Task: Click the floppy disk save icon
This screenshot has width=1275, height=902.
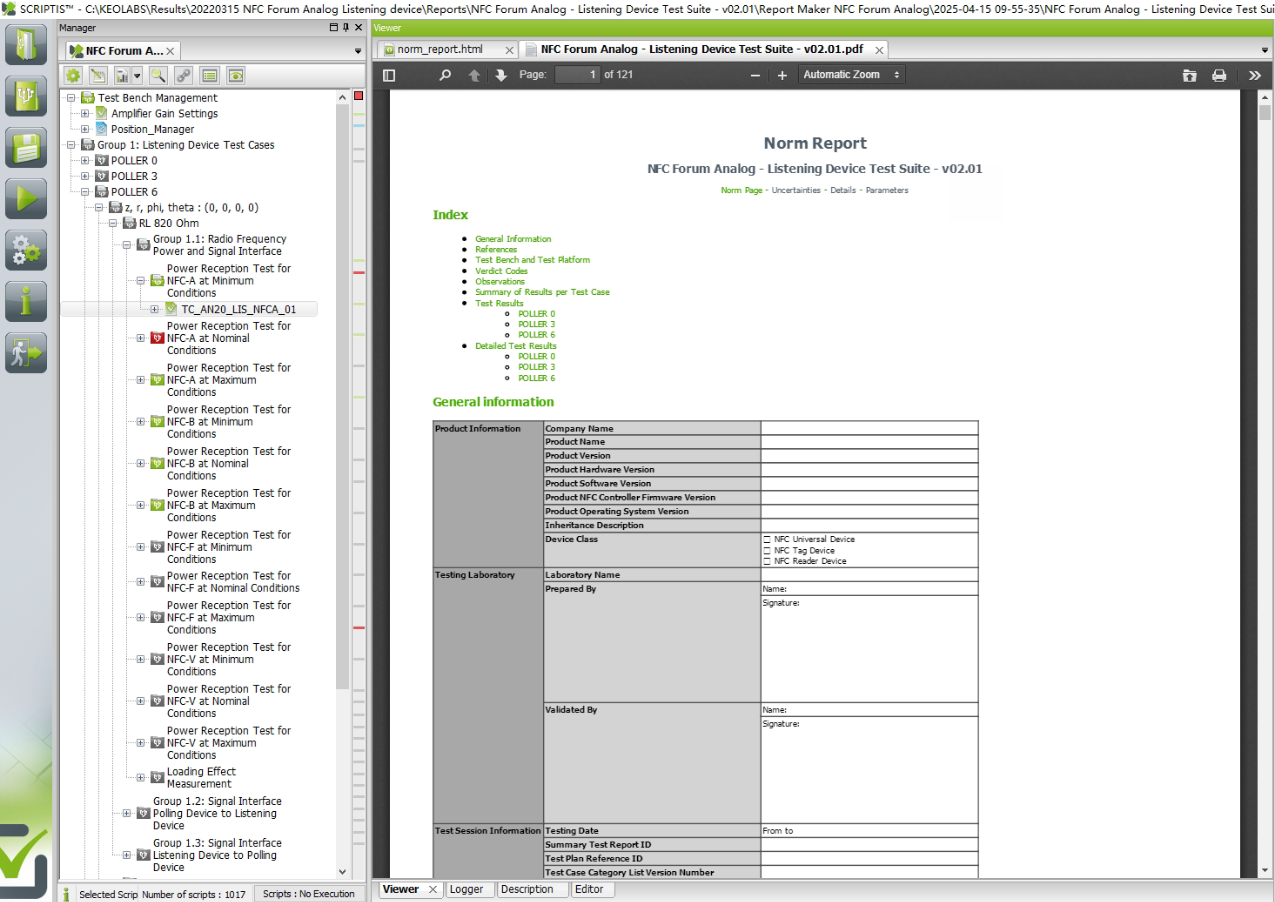Action: (26, 147)
